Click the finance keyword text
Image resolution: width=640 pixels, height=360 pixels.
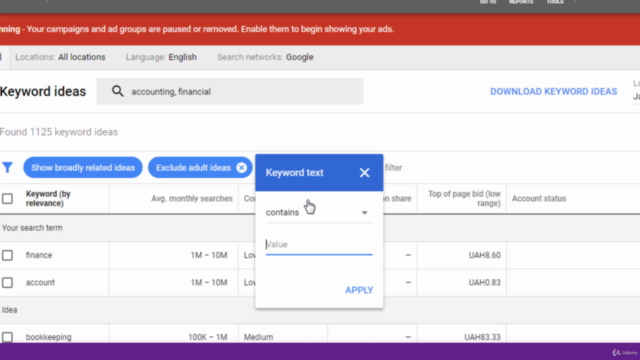(39, 255)
